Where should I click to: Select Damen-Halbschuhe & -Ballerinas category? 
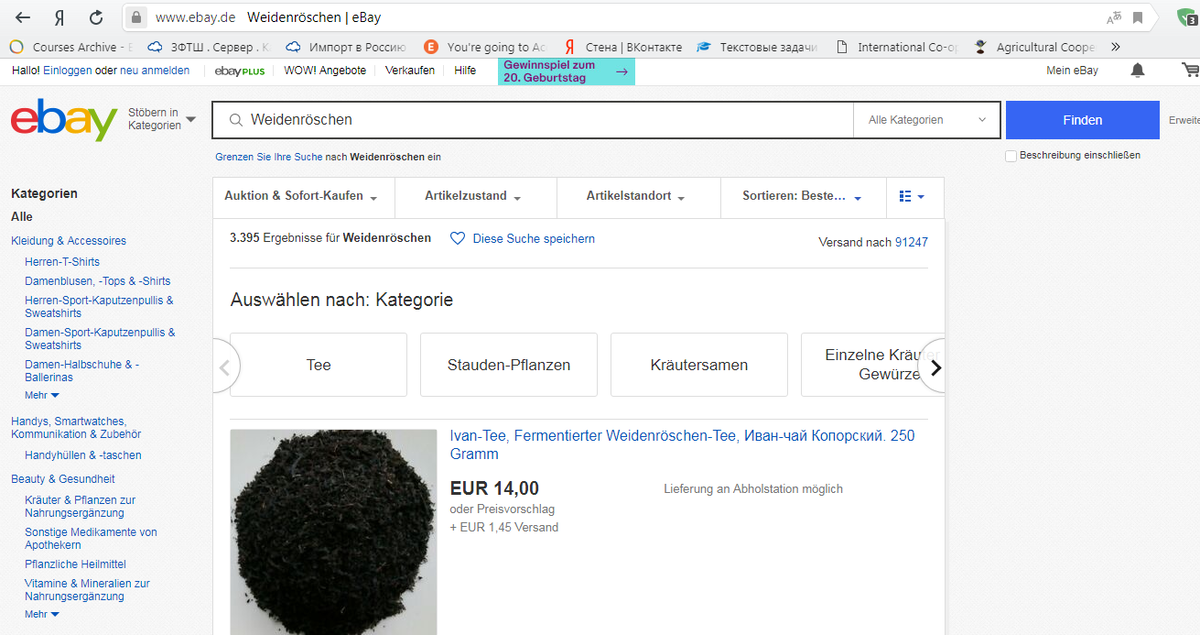coord(82,371)
